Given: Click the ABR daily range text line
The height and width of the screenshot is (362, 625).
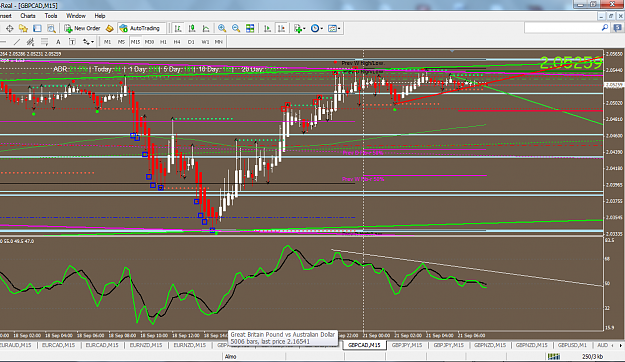Looking at the screenshot, I should click(165, 69).
